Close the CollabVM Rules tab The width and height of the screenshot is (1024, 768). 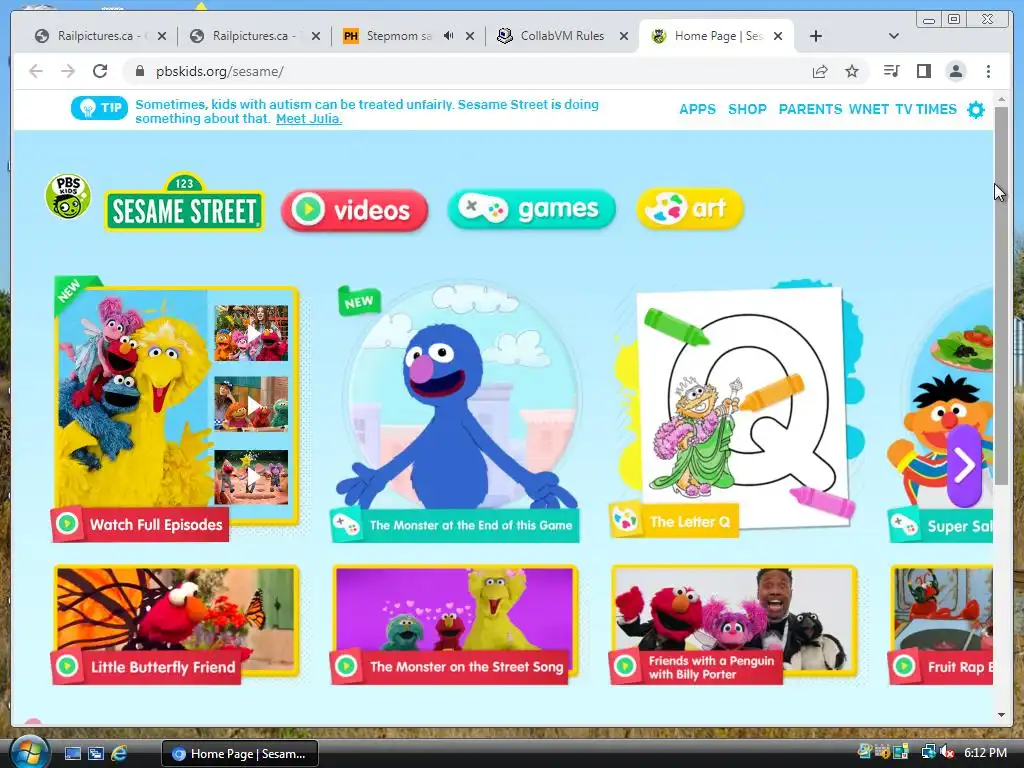coord(624,36)
